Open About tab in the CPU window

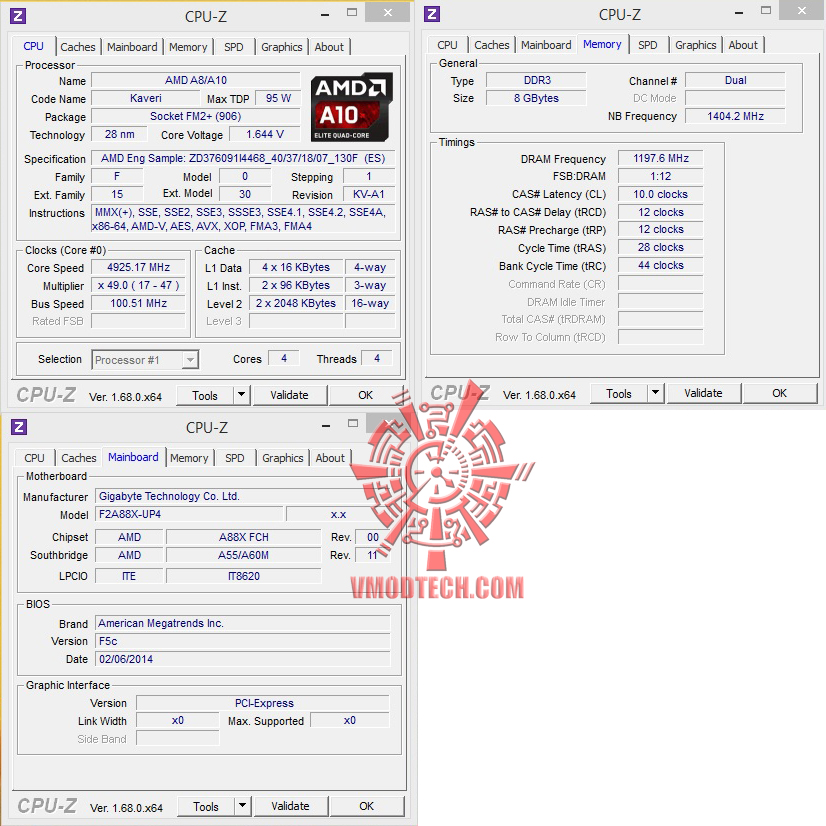(x=329, y=47)
